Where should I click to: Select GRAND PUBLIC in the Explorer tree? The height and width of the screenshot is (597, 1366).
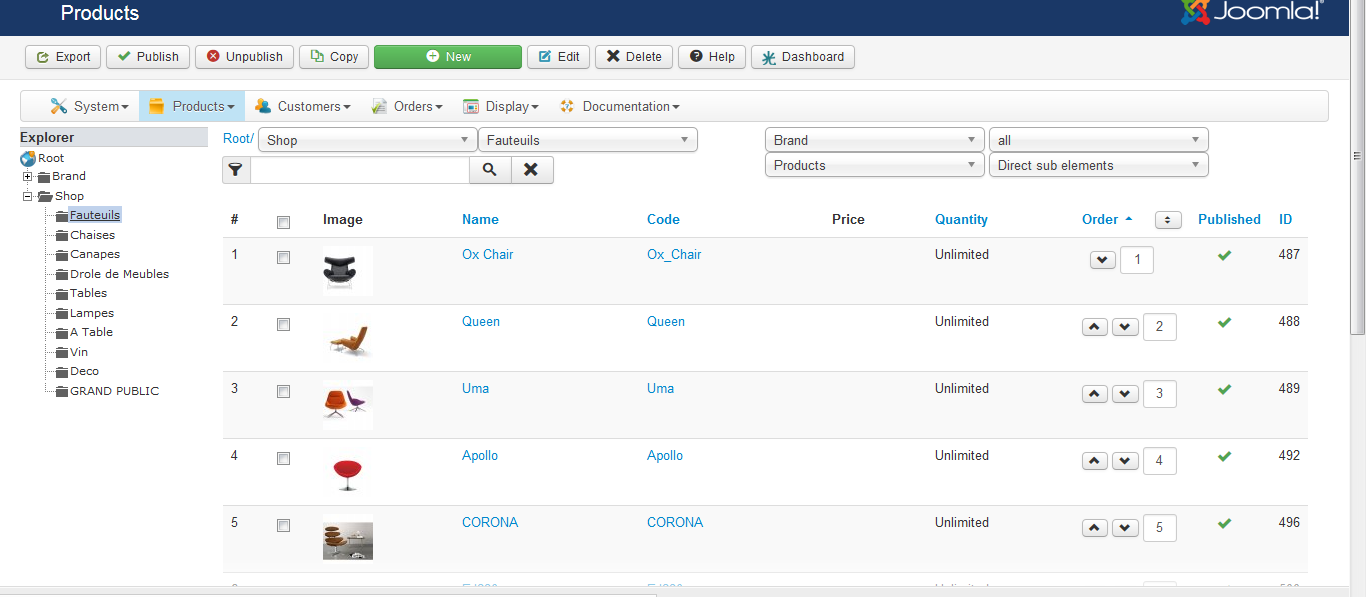click(114, 391)
